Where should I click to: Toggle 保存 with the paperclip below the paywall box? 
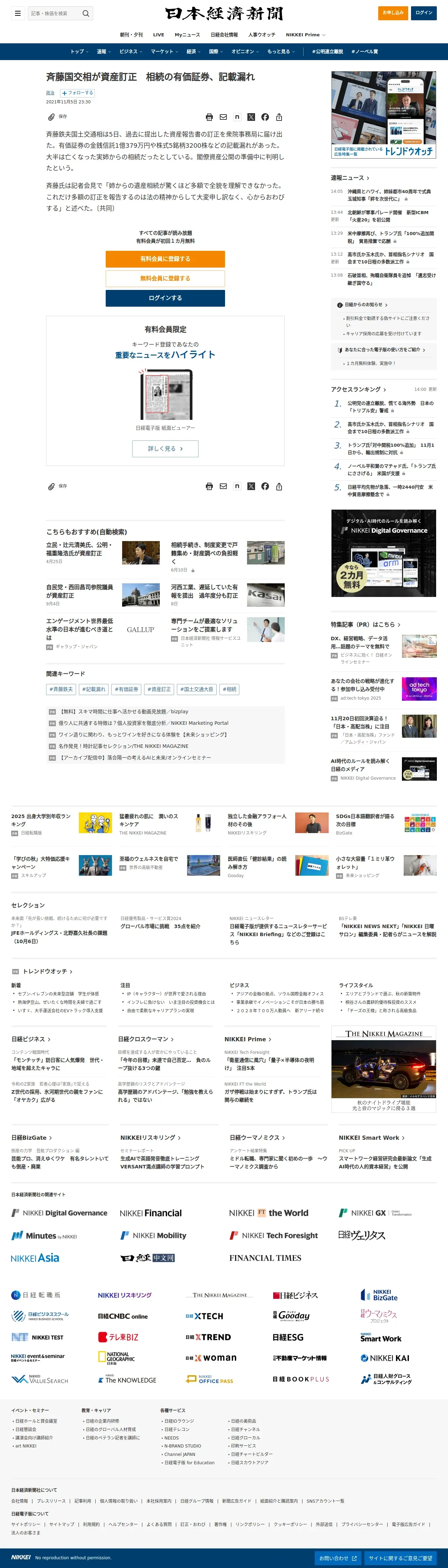[57, 486]
